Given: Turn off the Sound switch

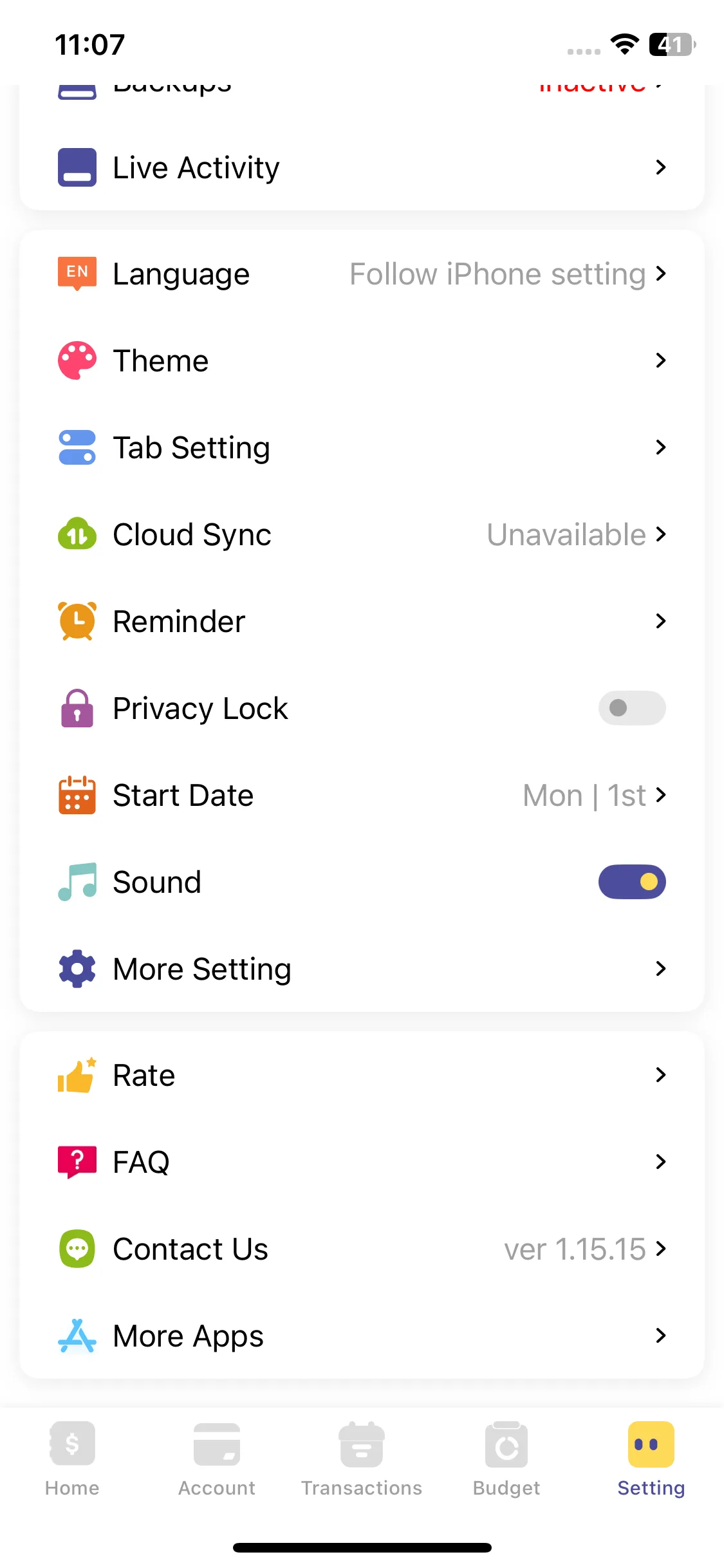Looking at the screenshot, I should 632,882.
